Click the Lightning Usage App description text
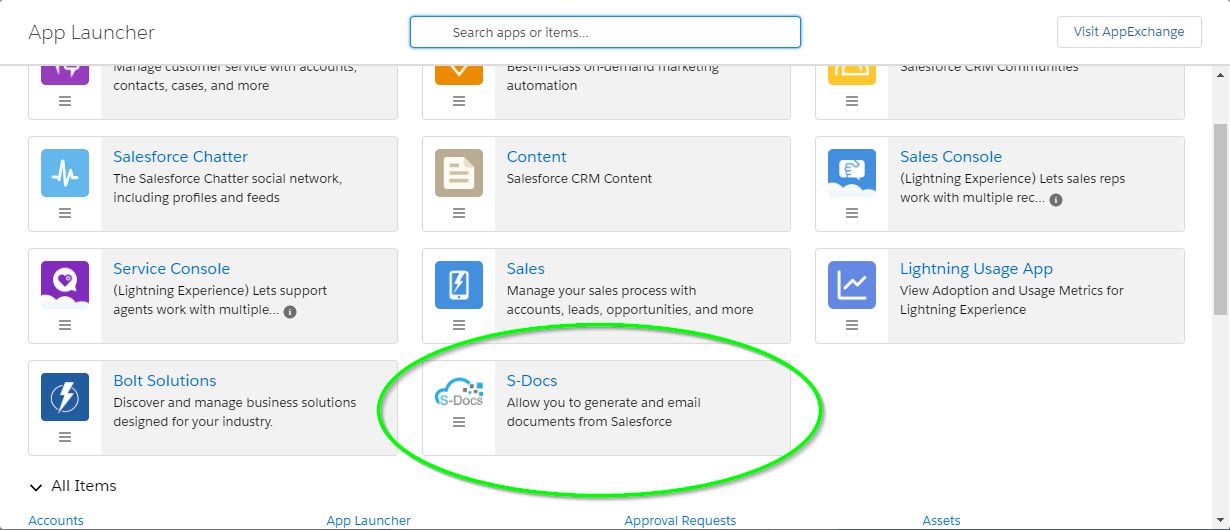1230x530 pixels. (1012, 300)
